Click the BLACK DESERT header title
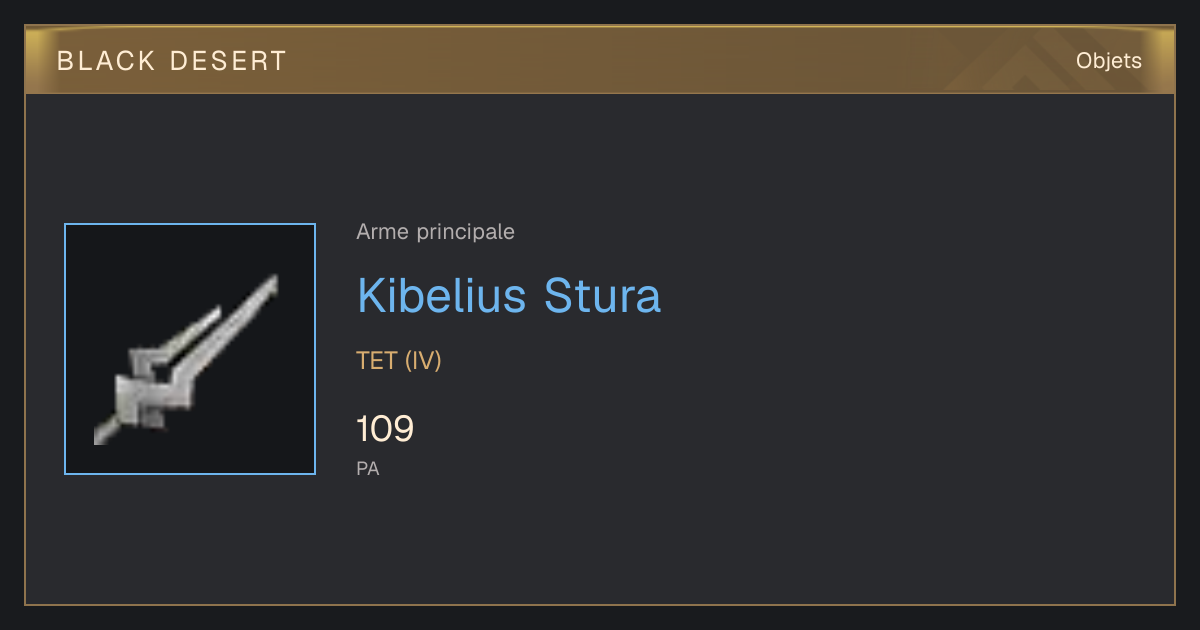The height and width of the screenshot is (630, 1200). [172, 61]
